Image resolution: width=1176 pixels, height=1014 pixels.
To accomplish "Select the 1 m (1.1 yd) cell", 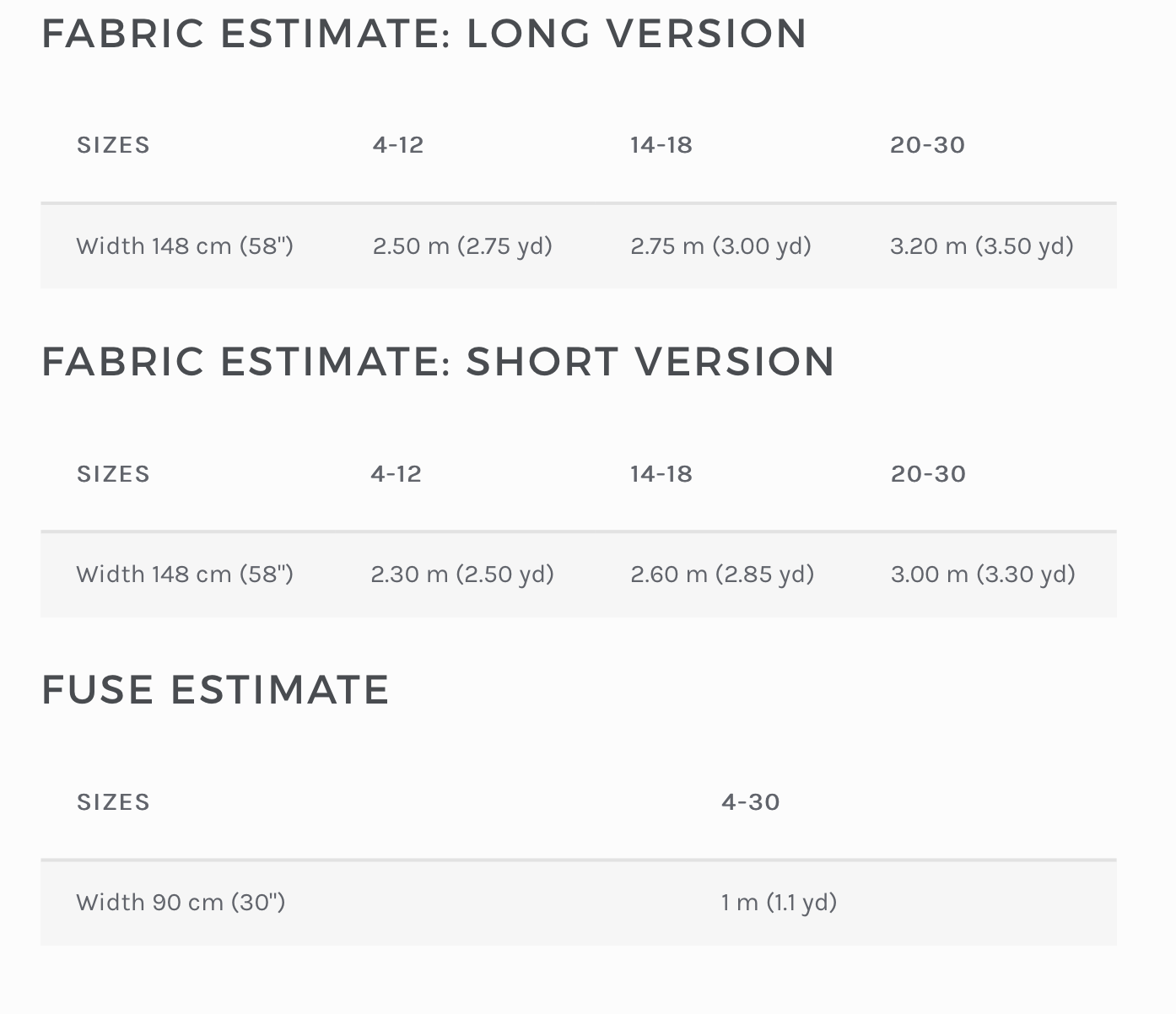I will point(779,903).
